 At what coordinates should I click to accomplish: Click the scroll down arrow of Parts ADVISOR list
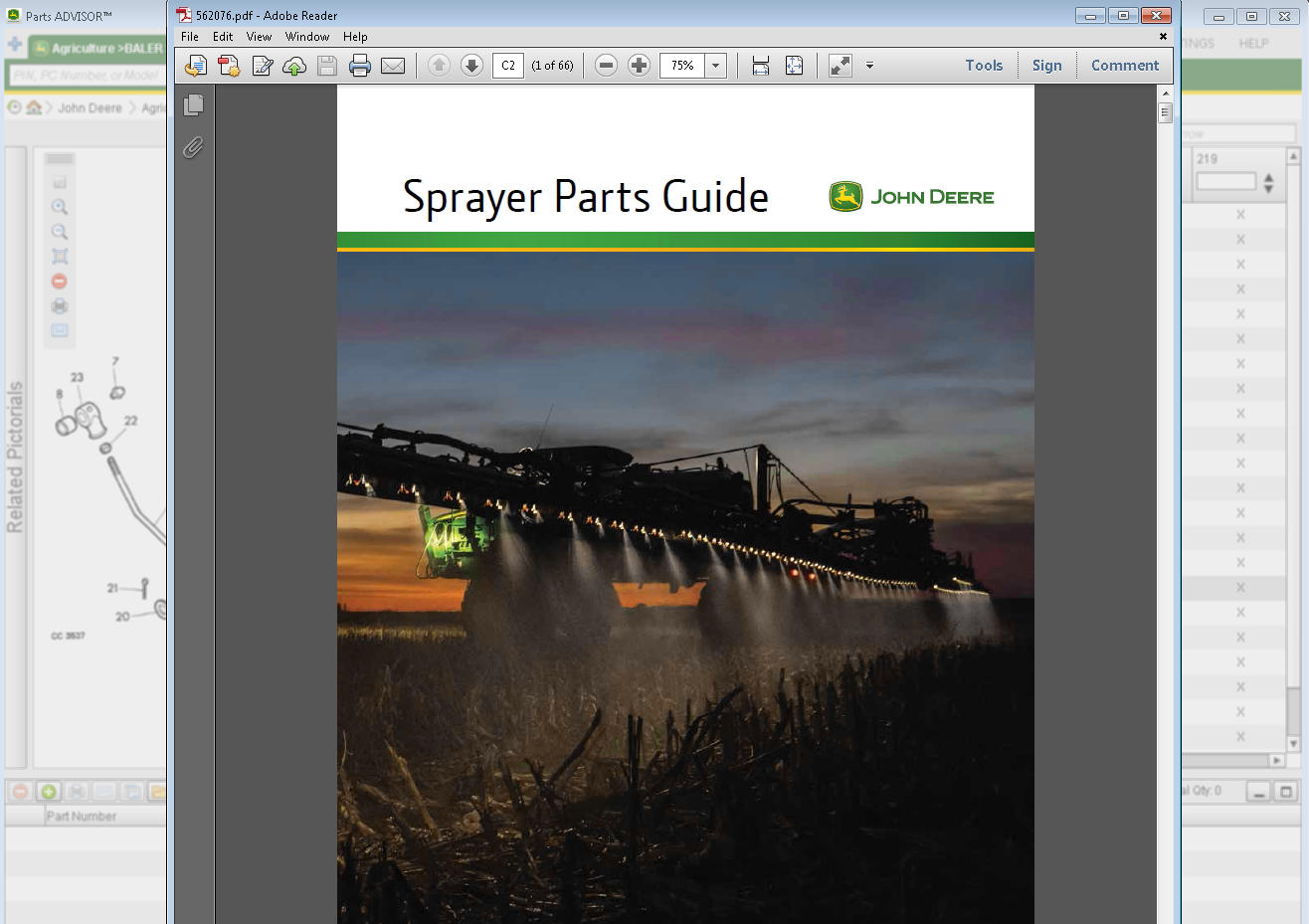click(x=1293, y=743)
